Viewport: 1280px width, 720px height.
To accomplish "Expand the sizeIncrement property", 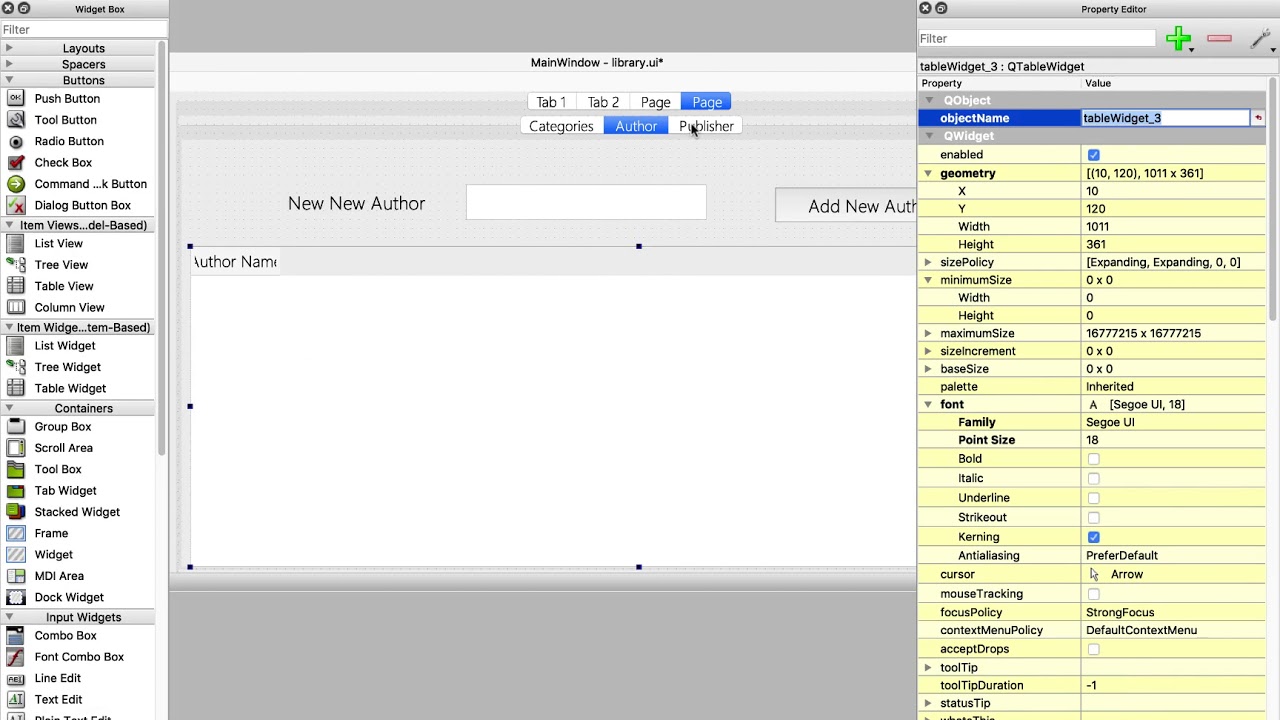I will (928, 351).
